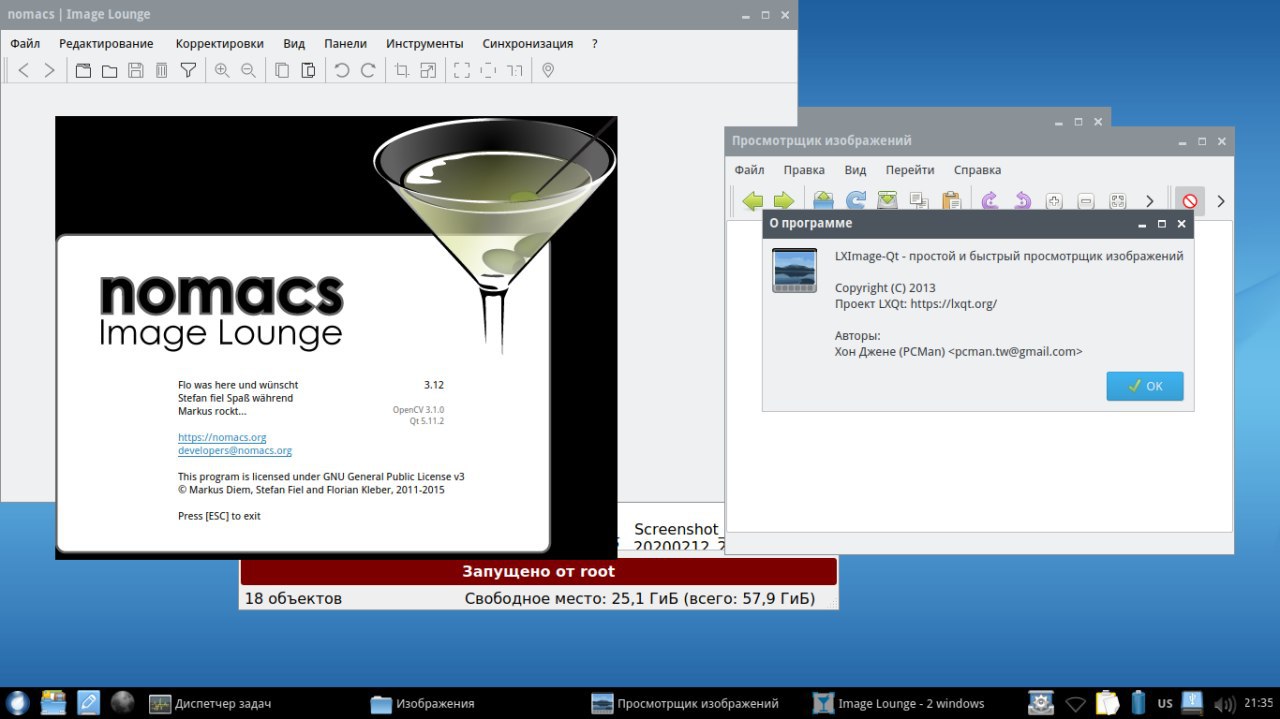Click the open file folder icon in nomacs

point(109,70)
